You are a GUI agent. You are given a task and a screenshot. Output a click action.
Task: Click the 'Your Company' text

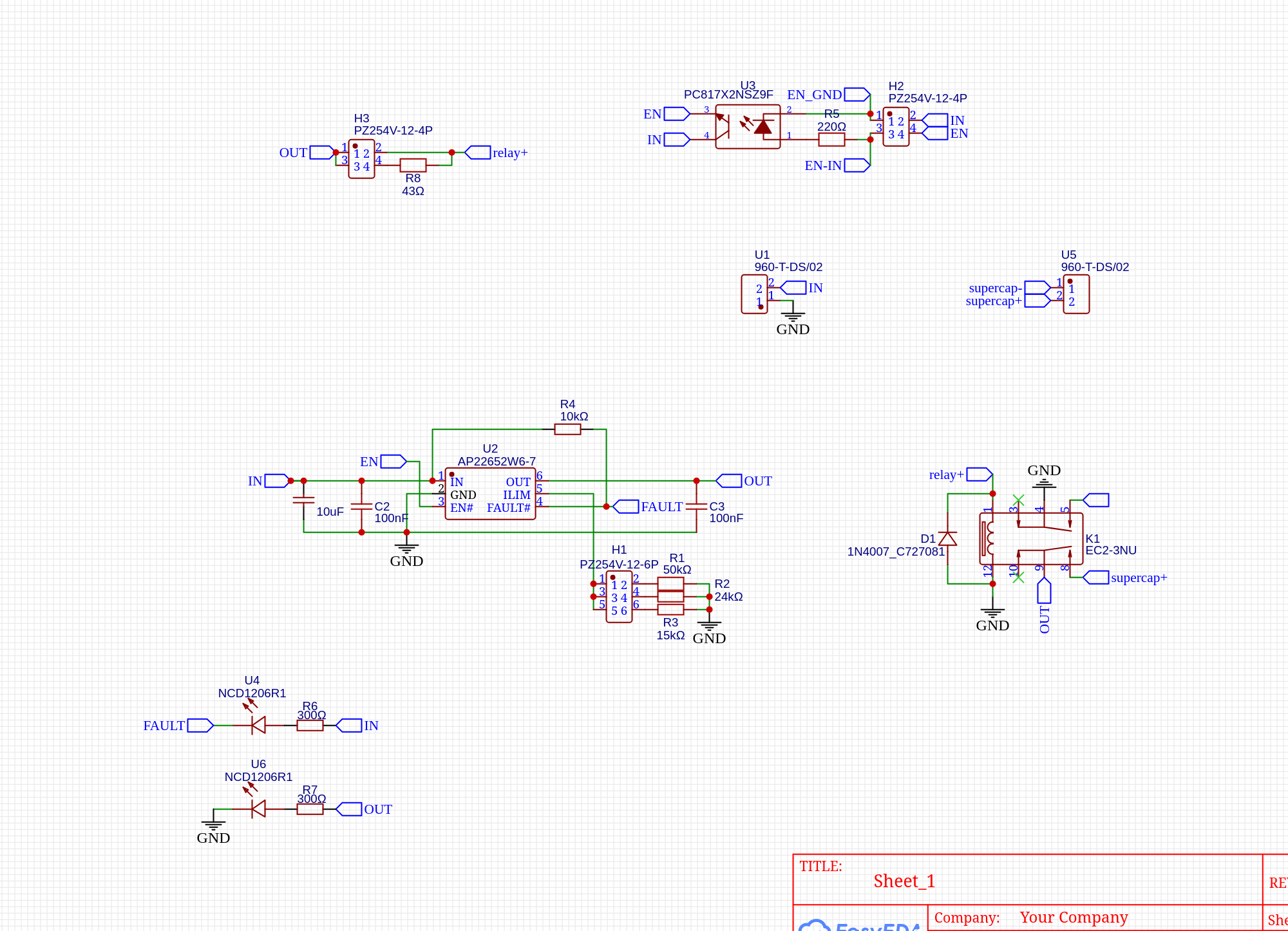pyautogui.click(x=1074, y=917)
